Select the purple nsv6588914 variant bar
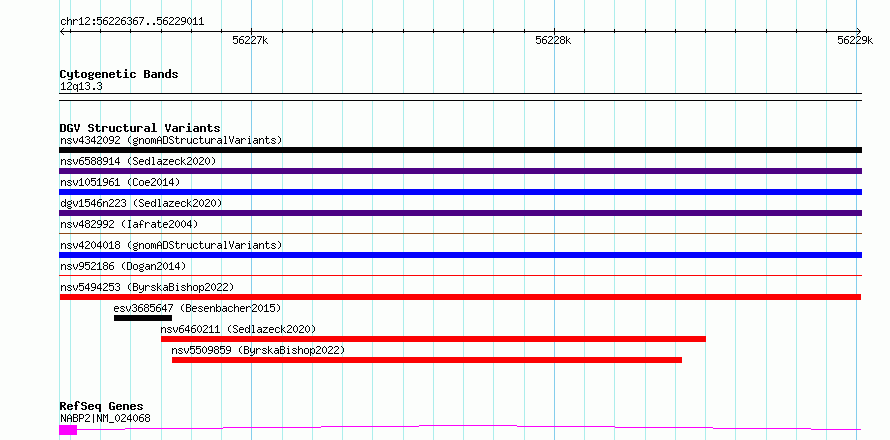The width and height of the screenshot is (890, 440). (x=460, y=171)
